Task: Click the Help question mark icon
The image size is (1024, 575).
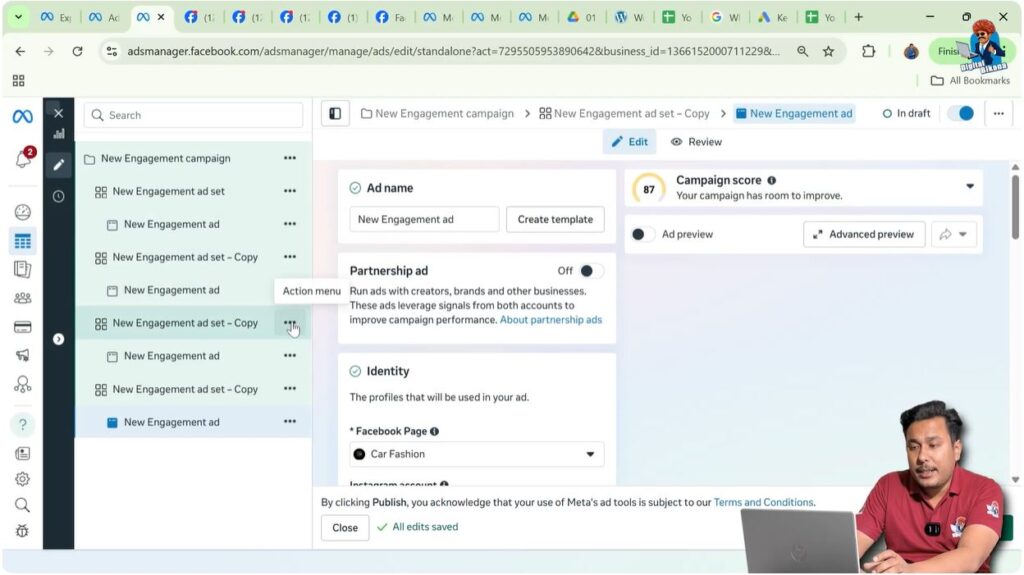Action: [22, 425]
